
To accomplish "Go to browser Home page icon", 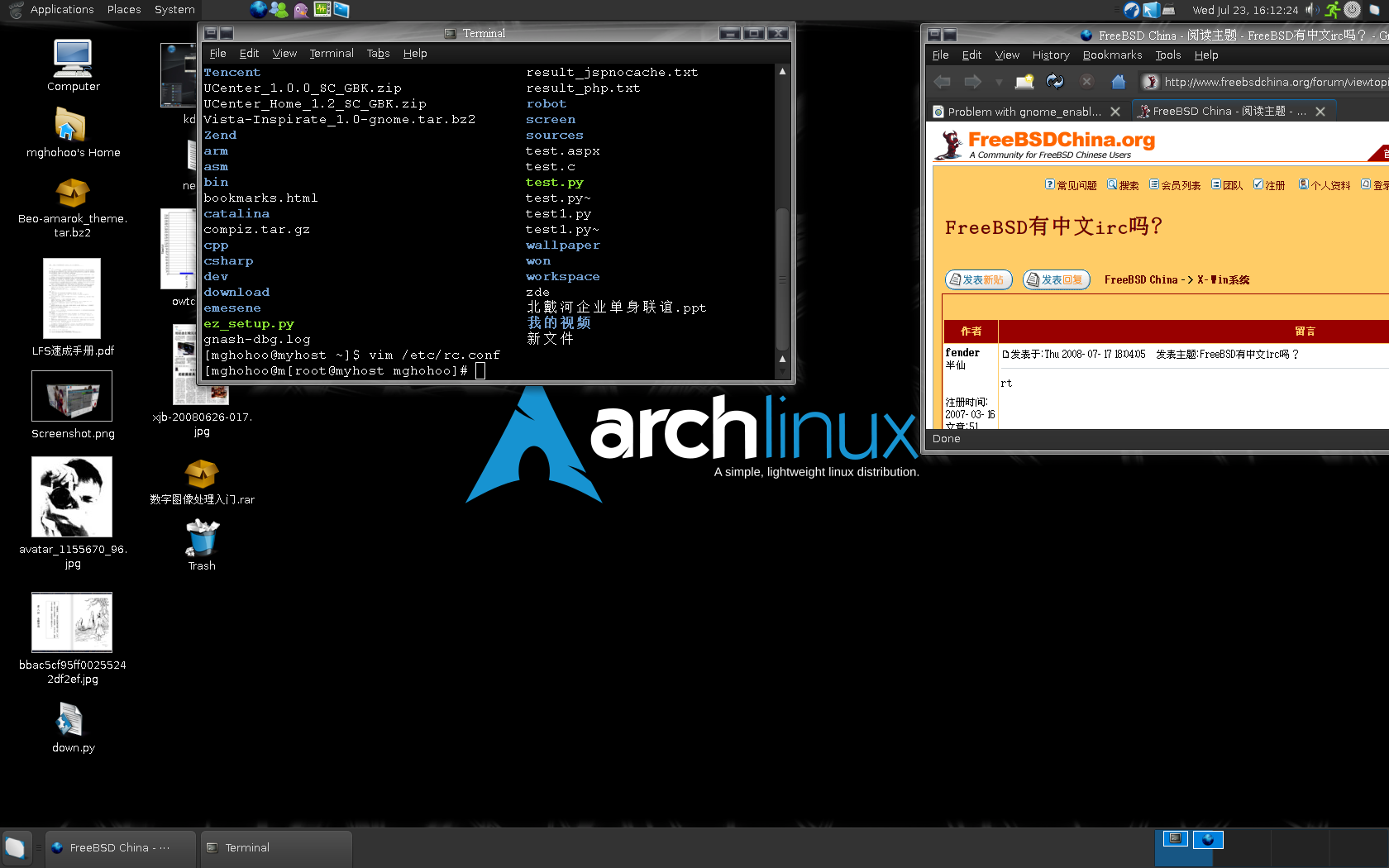I will coord(1119,81).
